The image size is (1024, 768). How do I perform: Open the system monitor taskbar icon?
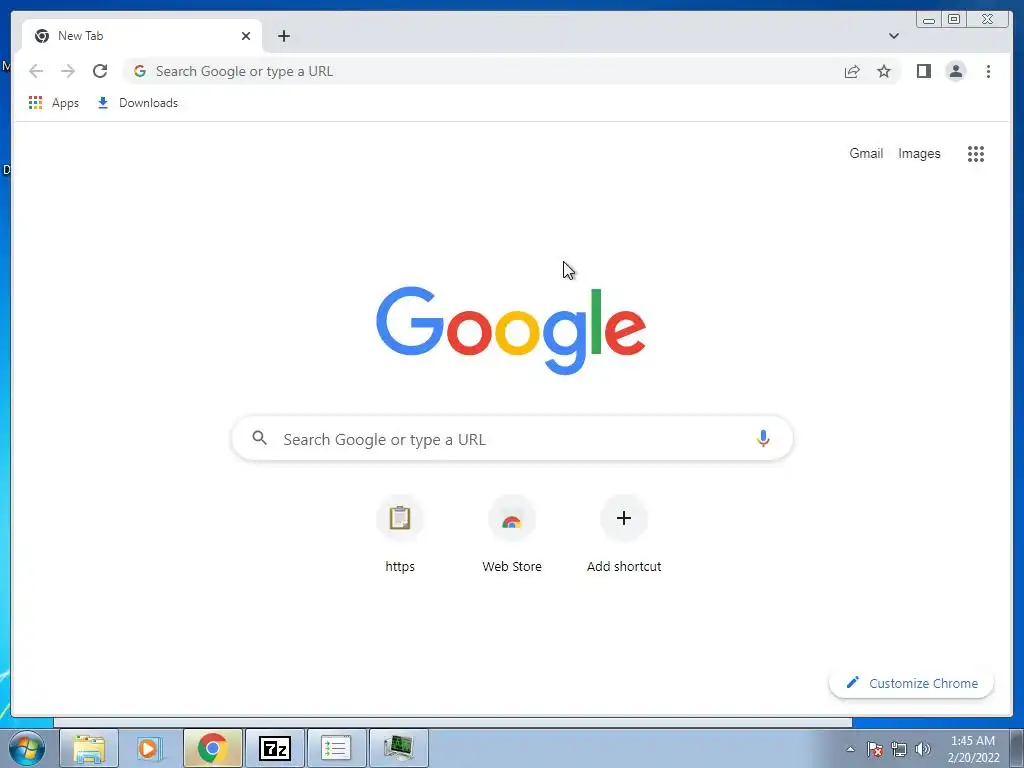pyautogui.click(x=398, y=748)
